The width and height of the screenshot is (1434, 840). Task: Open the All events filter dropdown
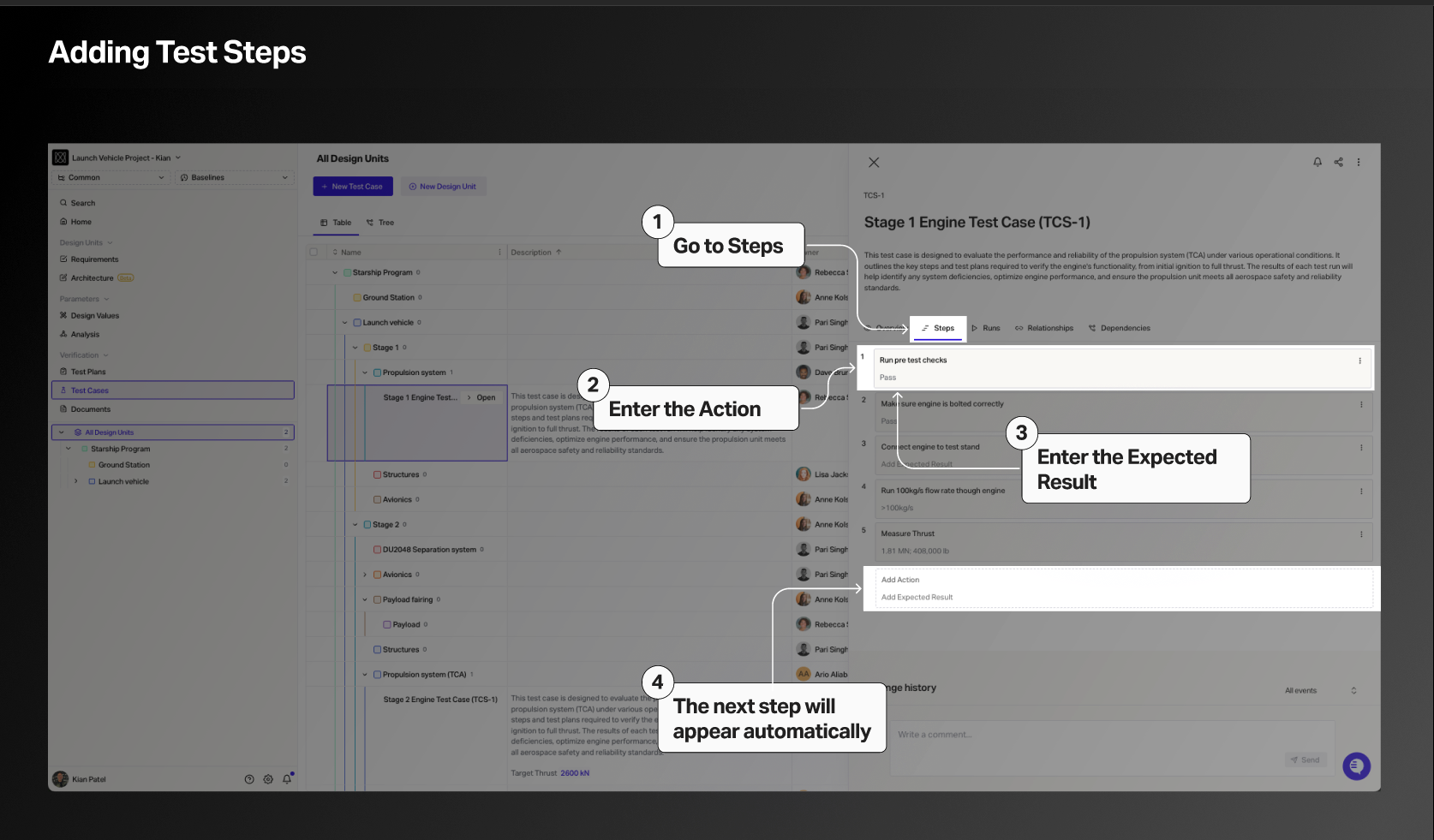click(x=1320, y=690)
